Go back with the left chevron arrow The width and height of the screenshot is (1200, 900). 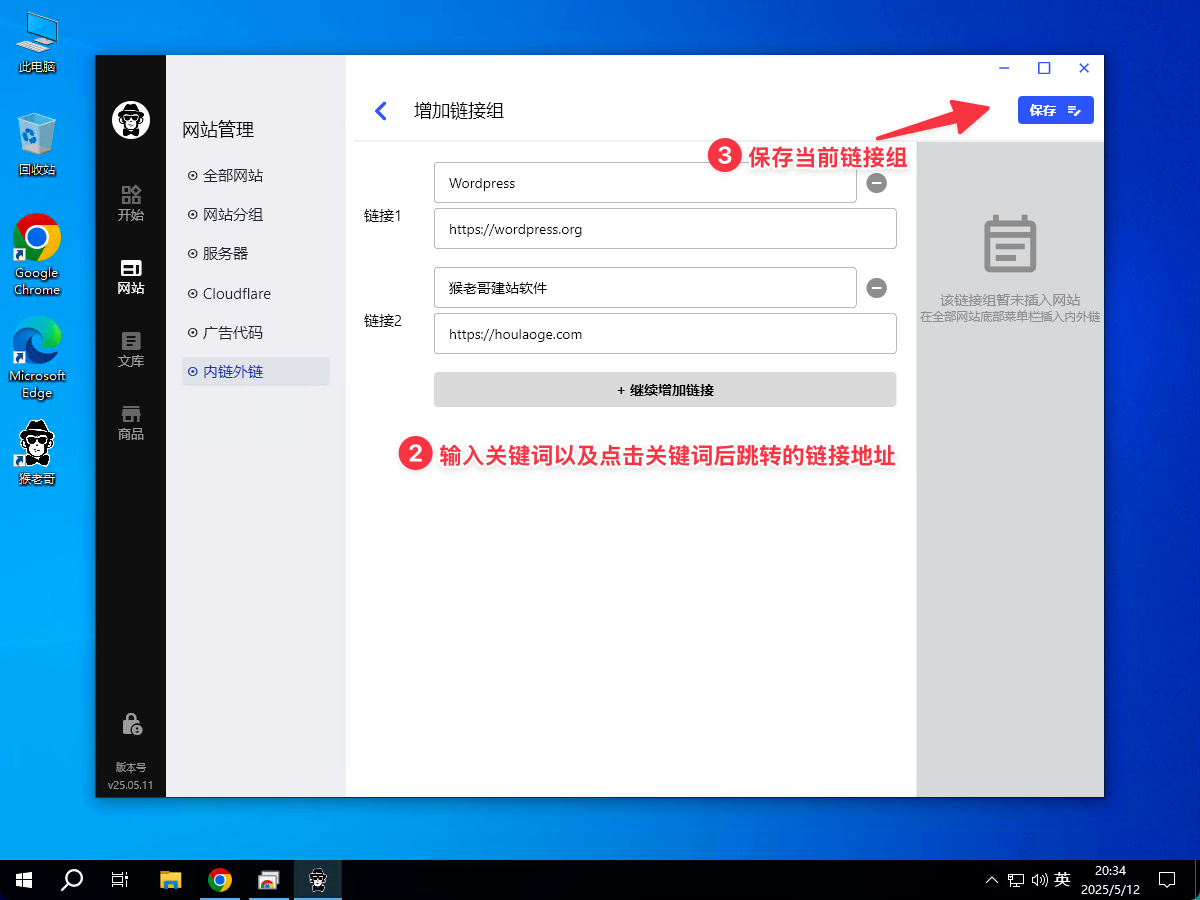[380, 111]
